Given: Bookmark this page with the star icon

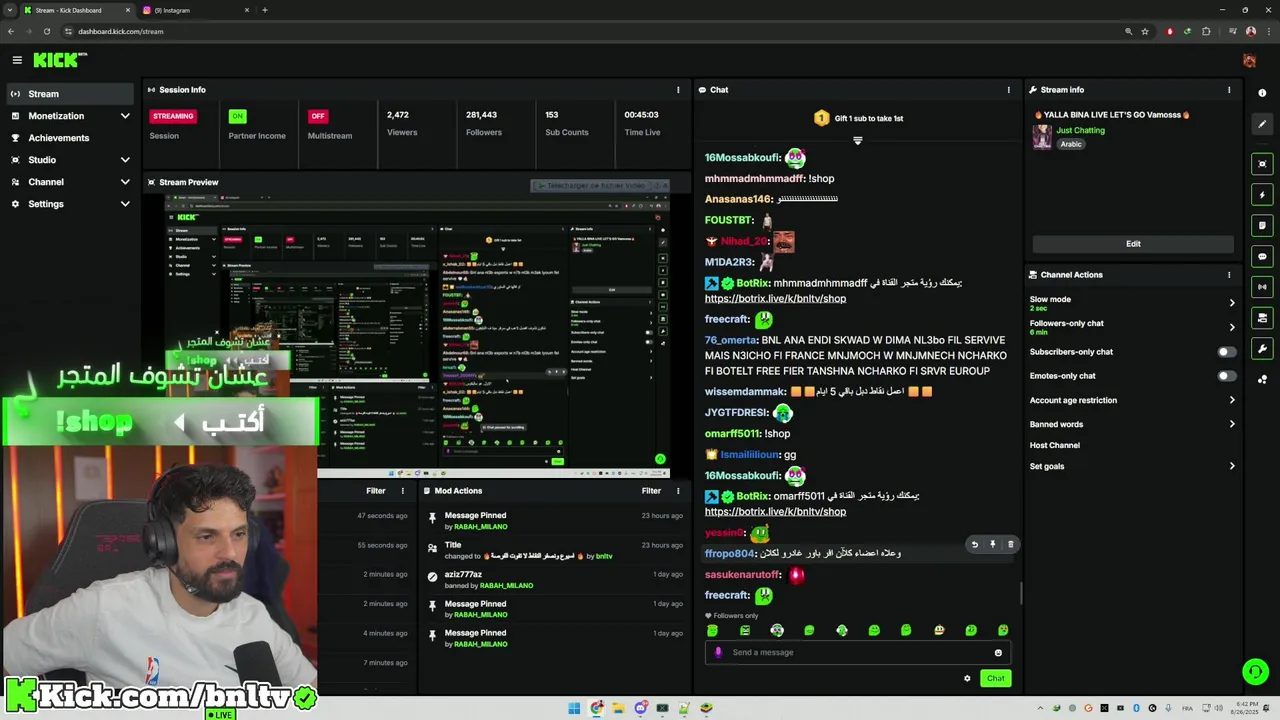Looking at the screenshot, I should tap(1147, 31).
